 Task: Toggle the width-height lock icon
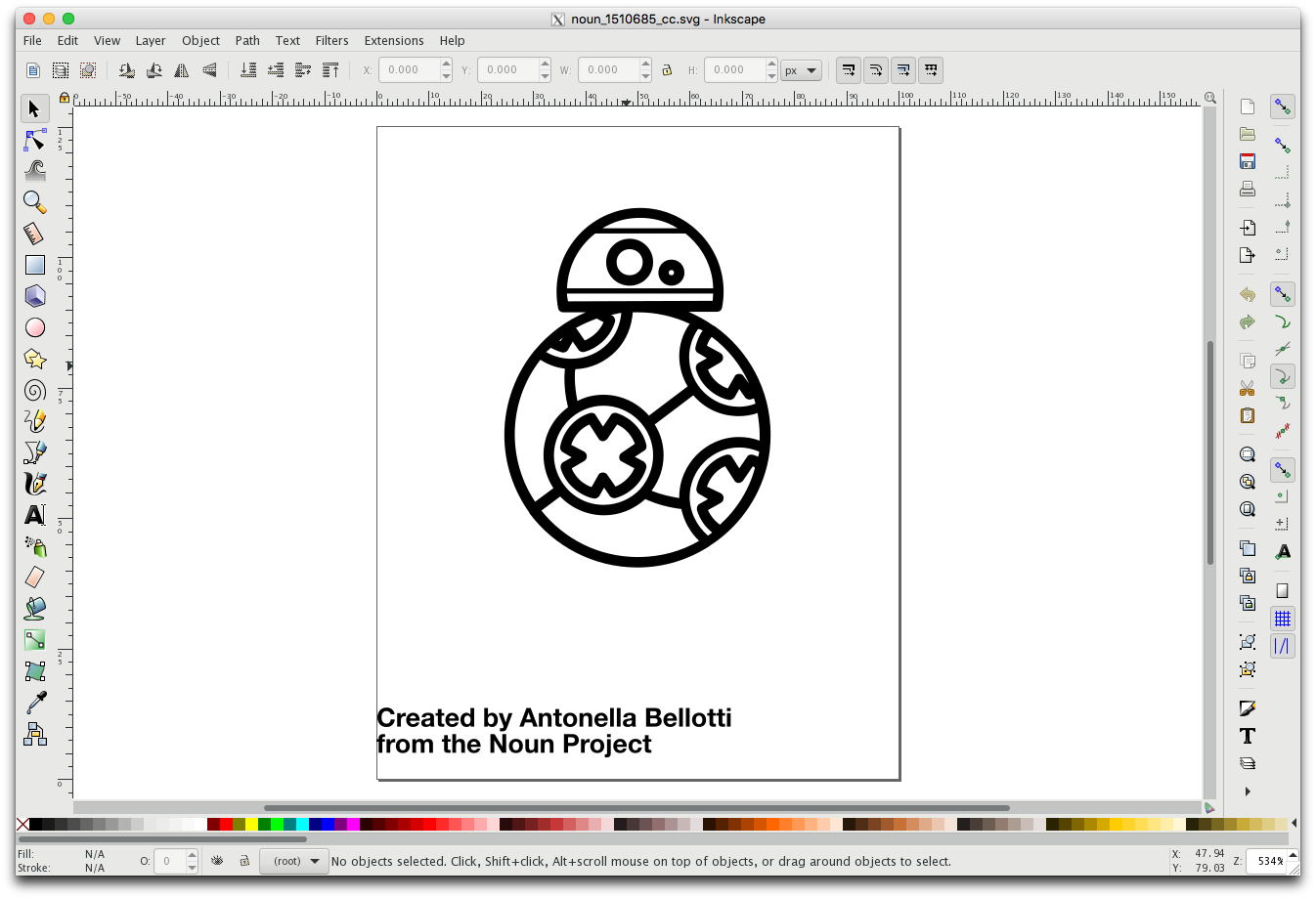coord(667,69)
